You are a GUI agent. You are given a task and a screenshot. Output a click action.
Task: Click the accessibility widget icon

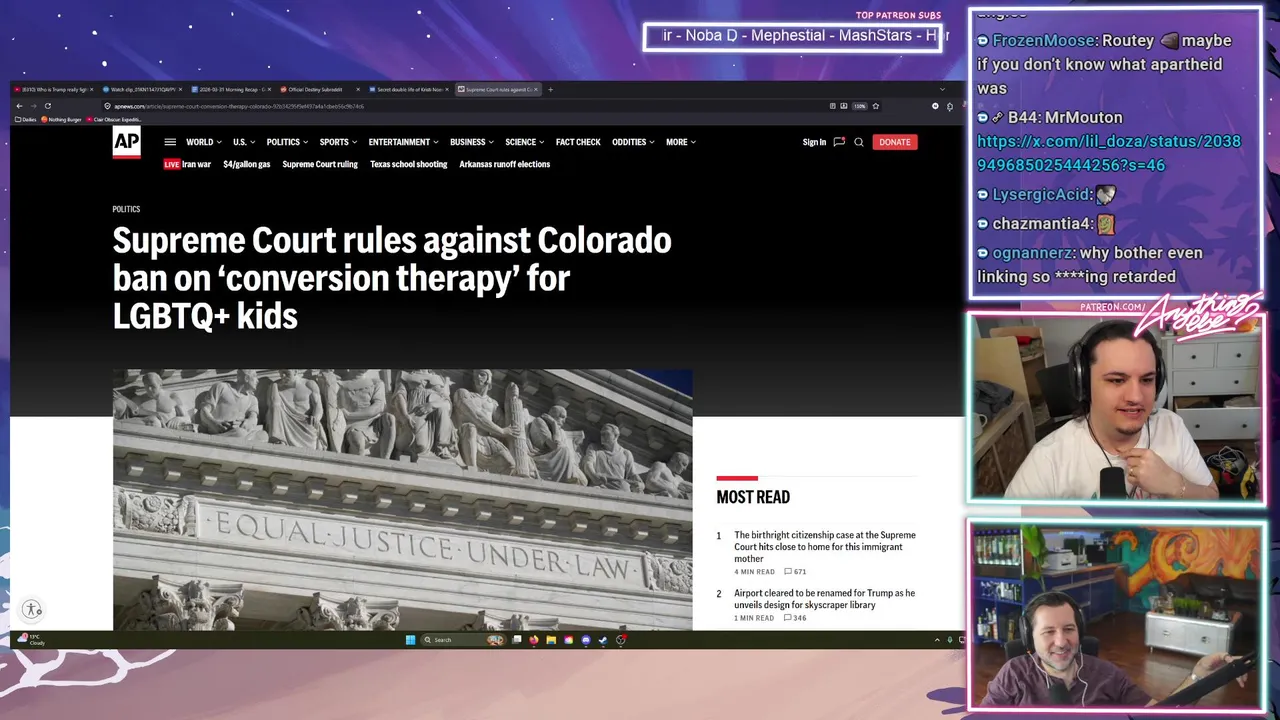[x=32, y=609]
